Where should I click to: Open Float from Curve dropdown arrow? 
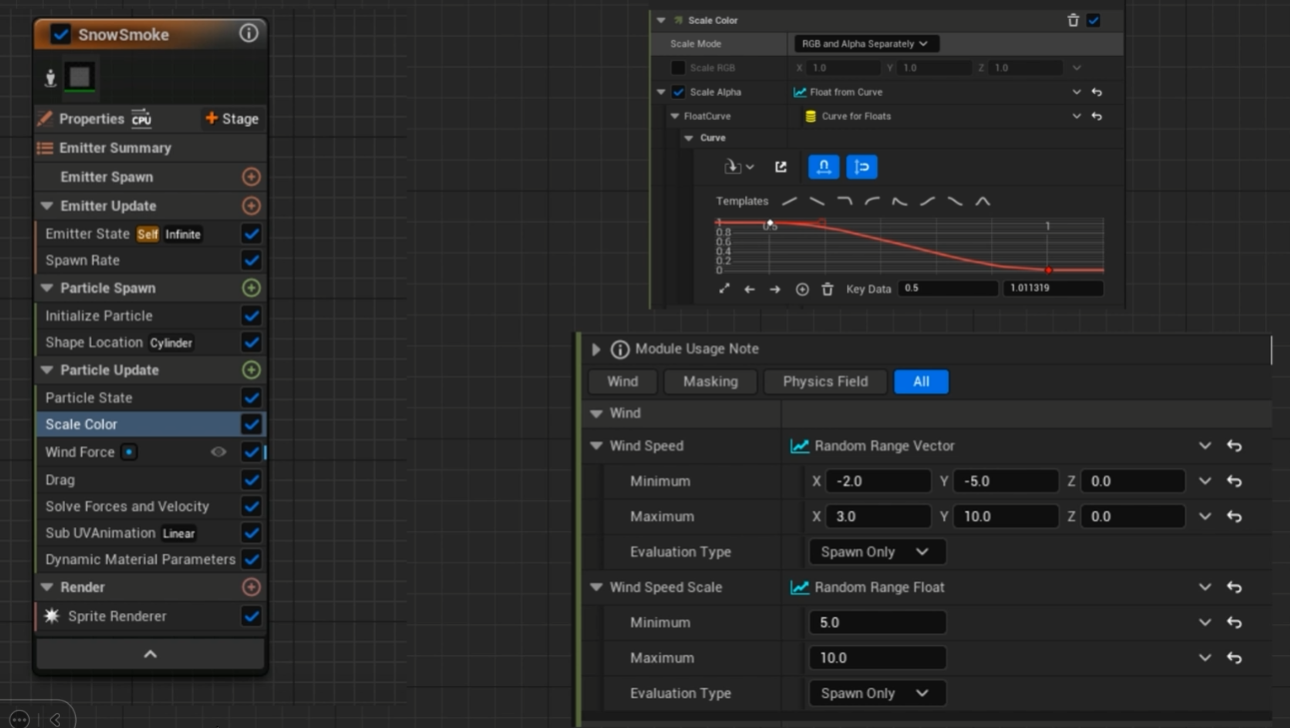pyautogui.click(x=1076, y=92)
